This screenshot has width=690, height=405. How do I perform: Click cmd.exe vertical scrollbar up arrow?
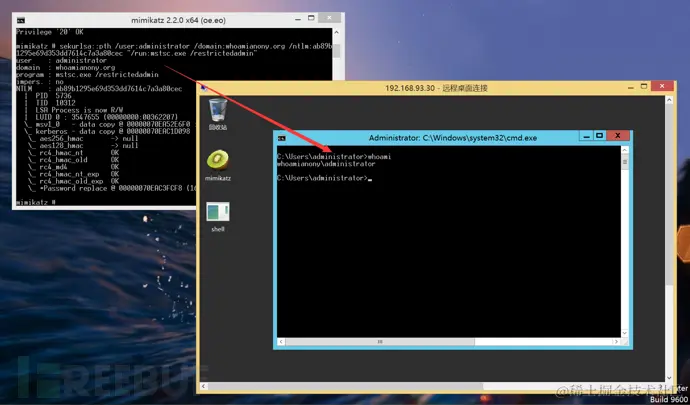point(625,150)
